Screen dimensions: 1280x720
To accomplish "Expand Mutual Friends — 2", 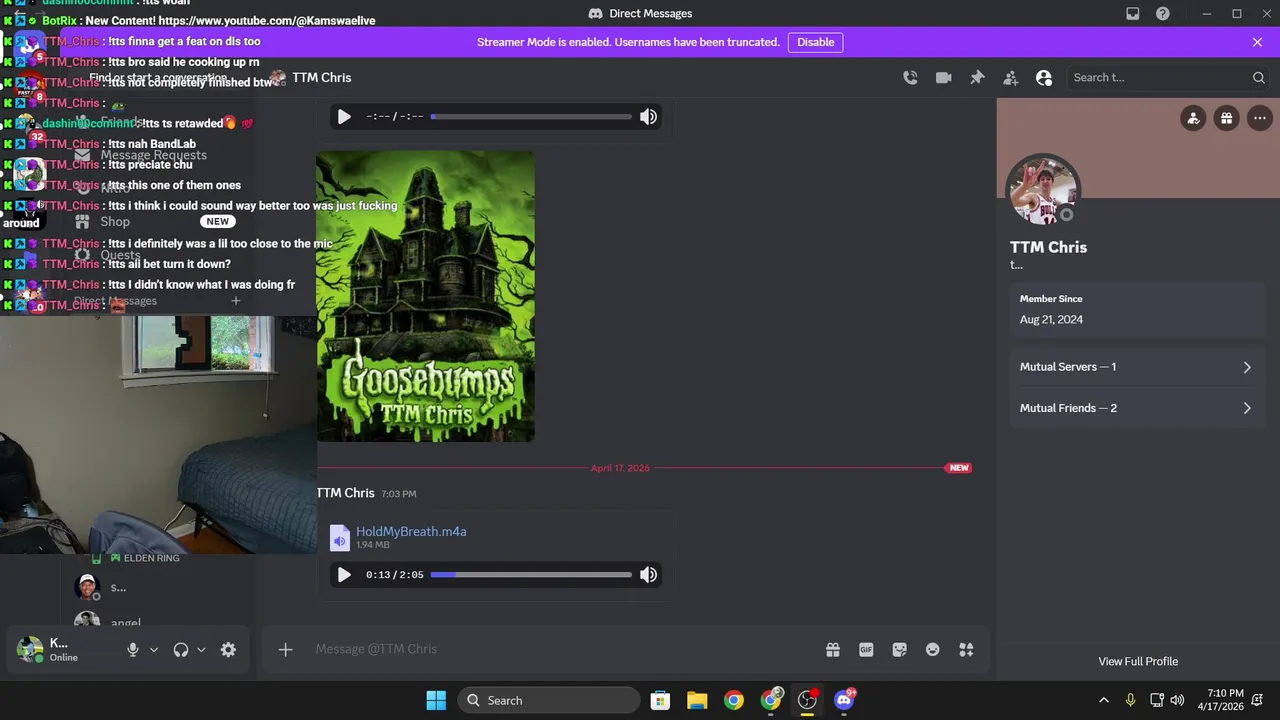I will 1137,408.
